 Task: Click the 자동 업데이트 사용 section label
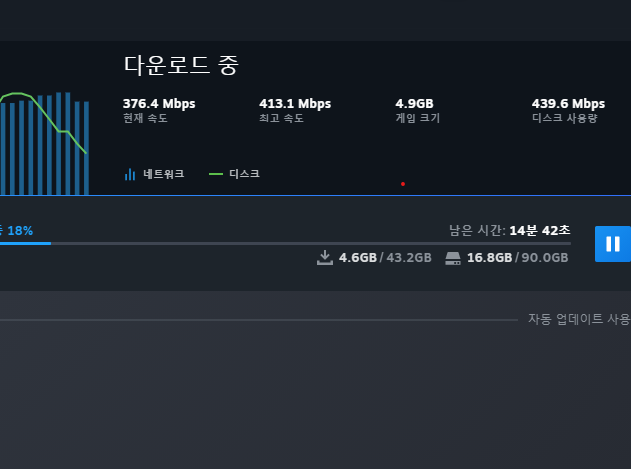(579, 319)
